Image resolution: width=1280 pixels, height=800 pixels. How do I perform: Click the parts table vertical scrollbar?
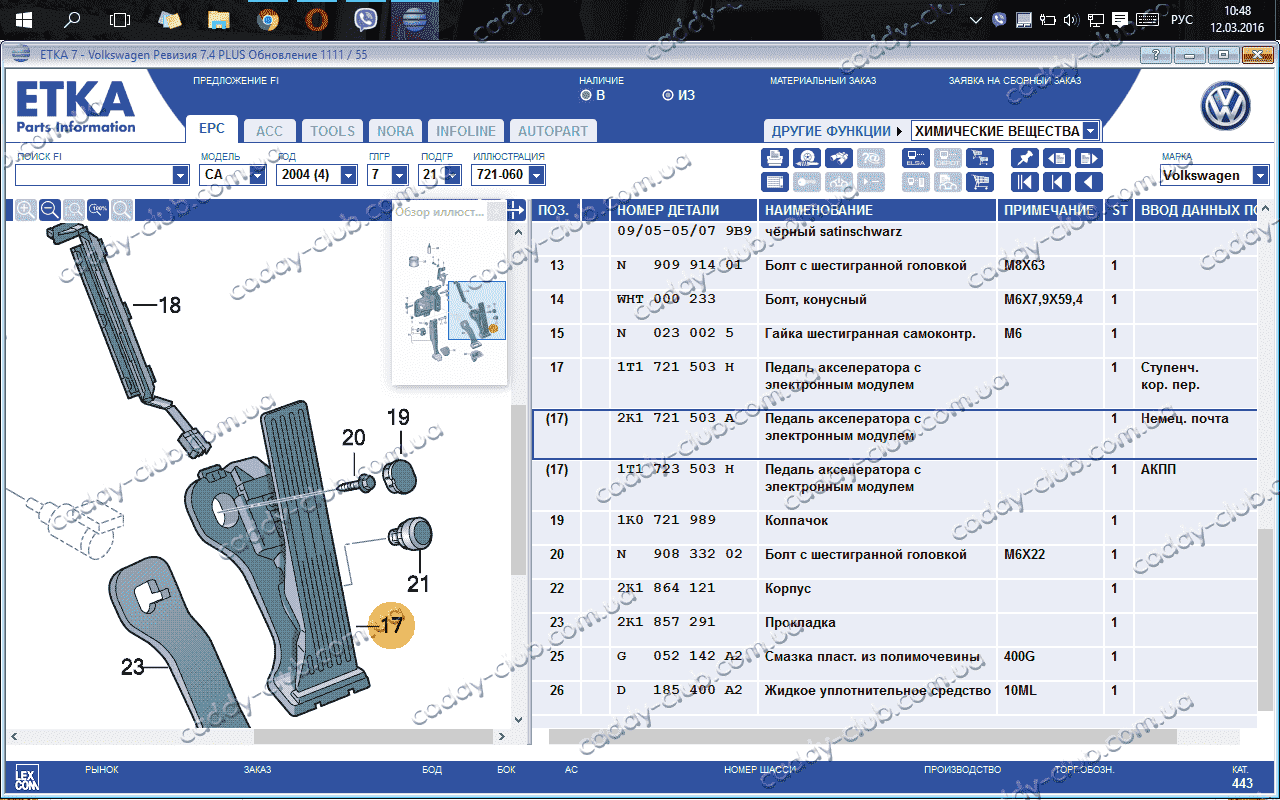tap(1266, 620)
